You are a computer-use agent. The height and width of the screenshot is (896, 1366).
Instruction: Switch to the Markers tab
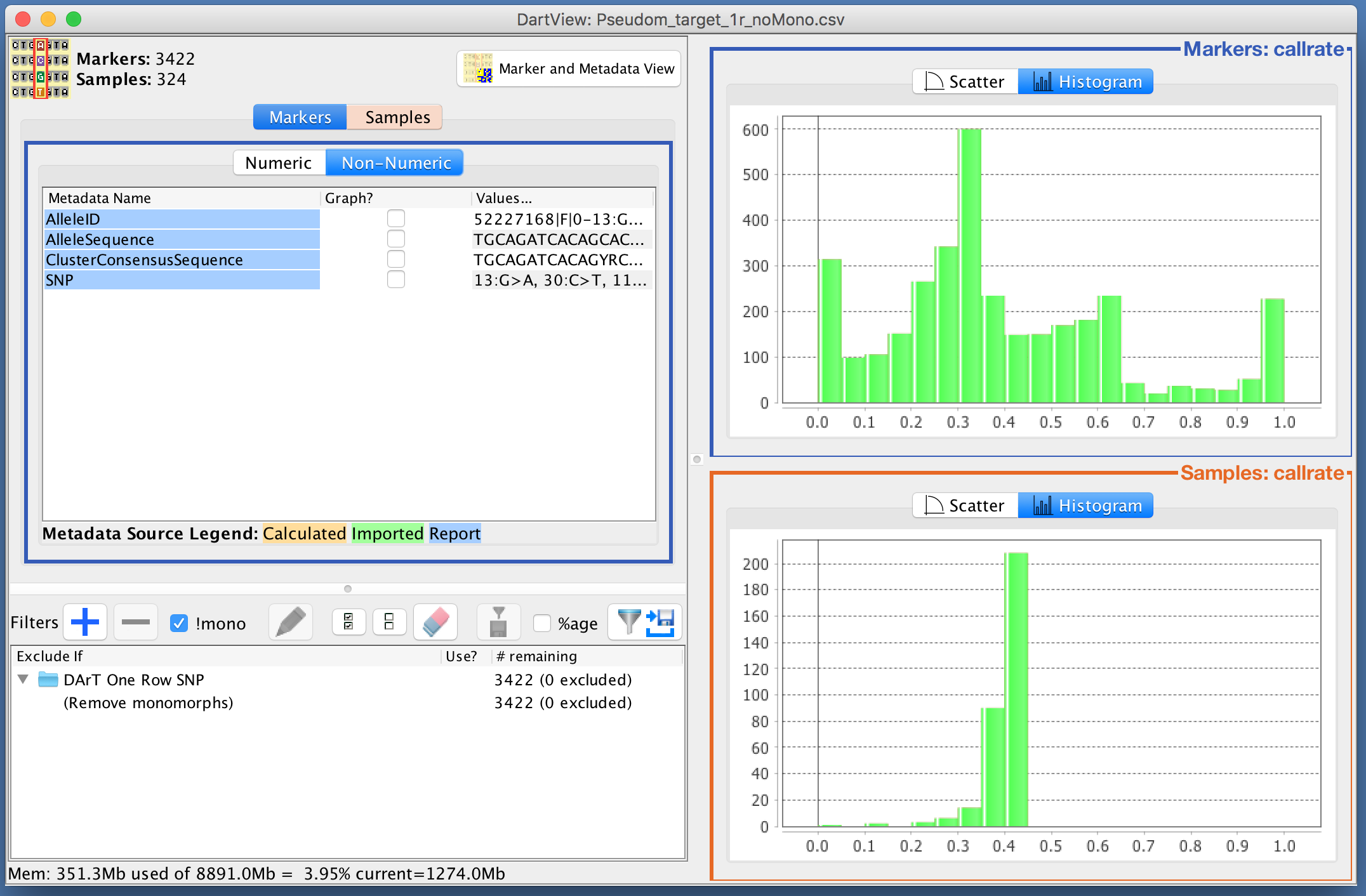[300, 117]
